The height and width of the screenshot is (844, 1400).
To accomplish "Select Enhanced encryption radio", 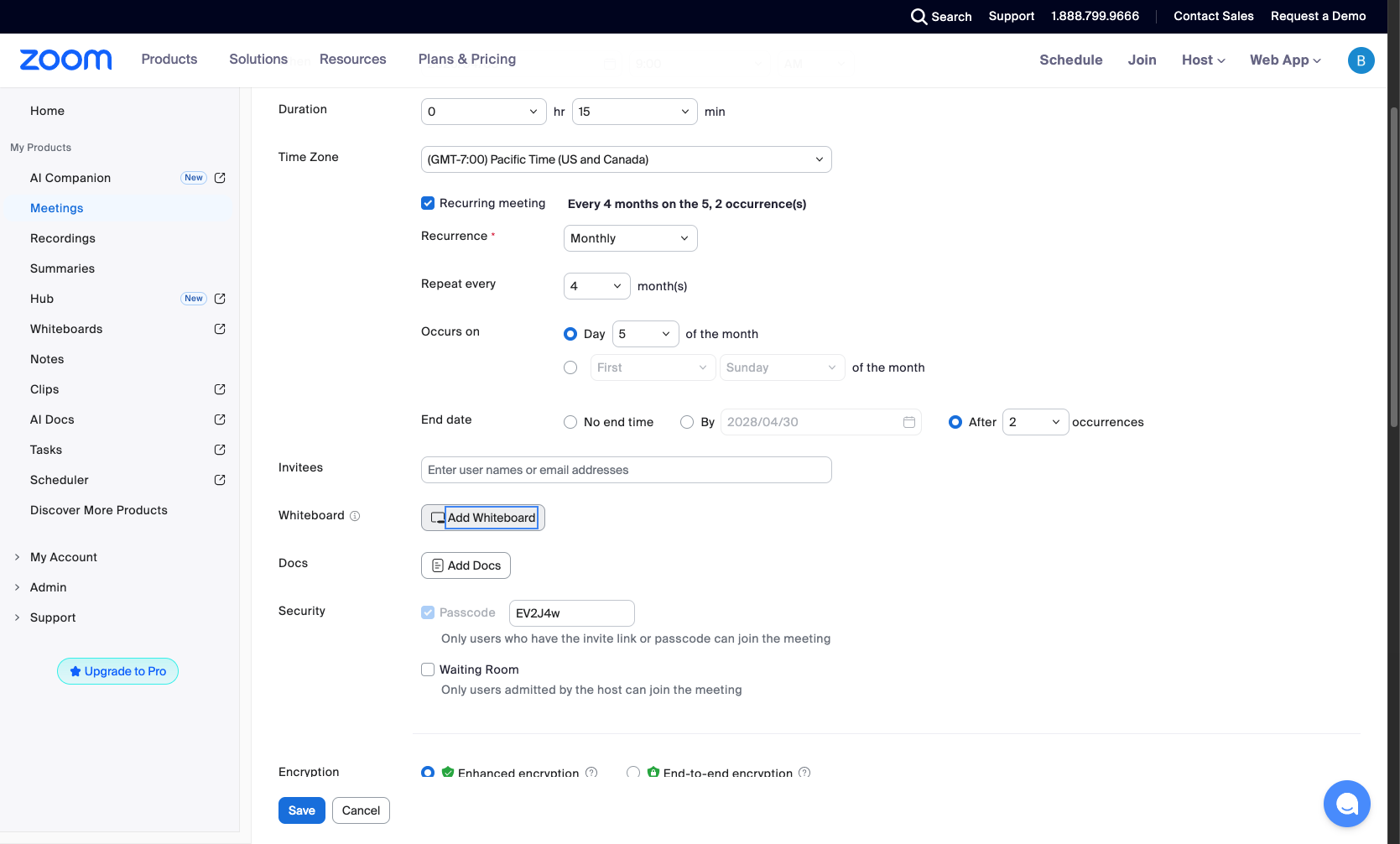I will pos(428,772).
